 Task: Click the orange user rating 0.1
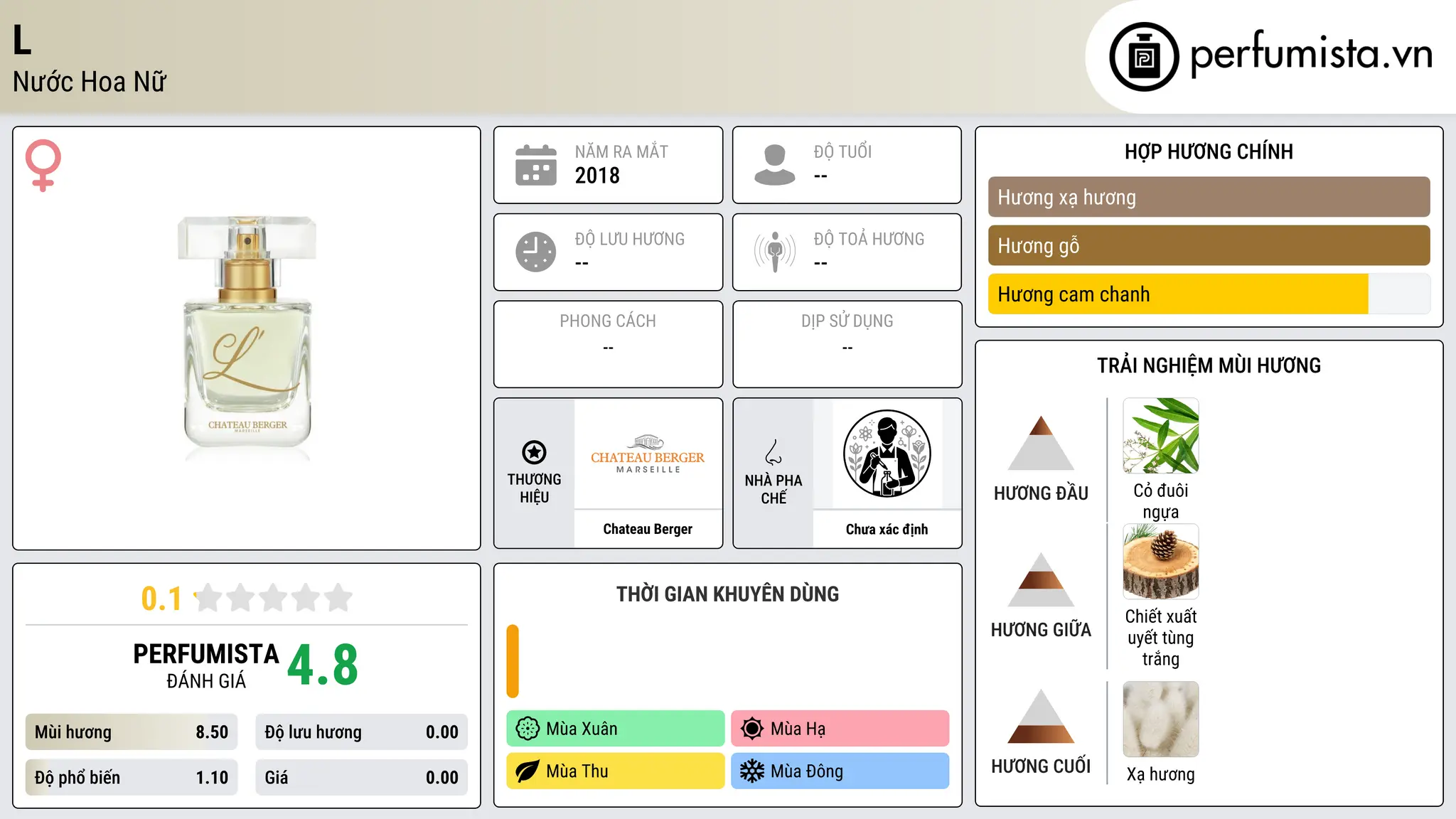[x=161, y=599]
